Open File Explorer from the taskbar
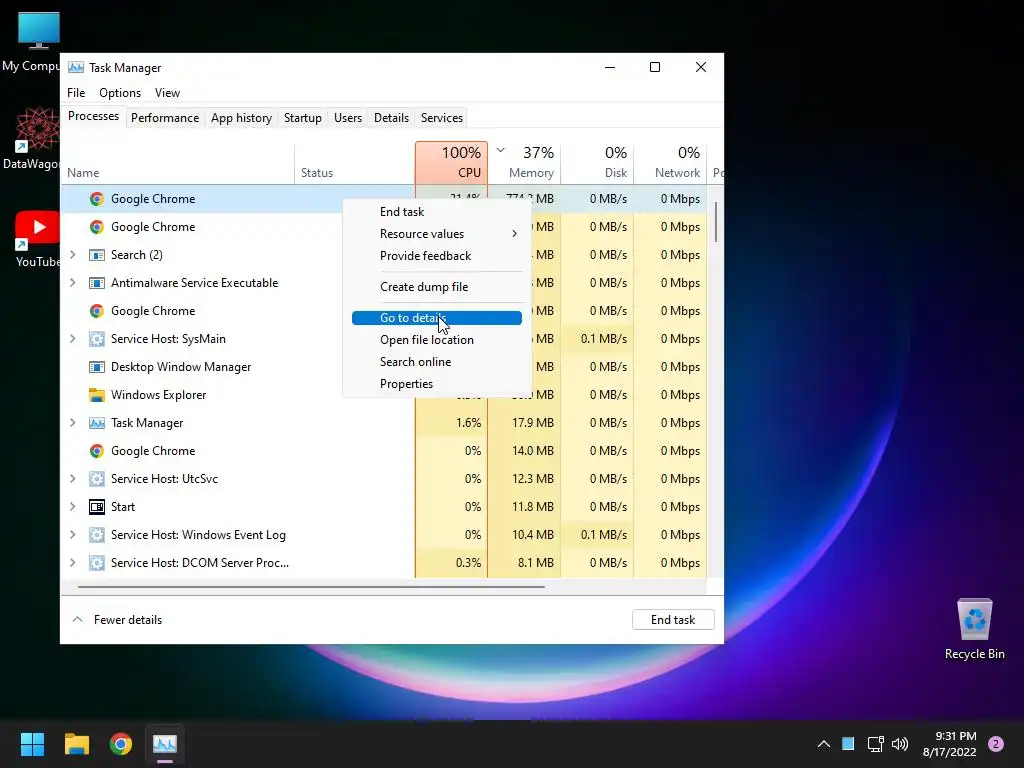The height and width of the screenshot is (768, 1024). tap(76, 744)
